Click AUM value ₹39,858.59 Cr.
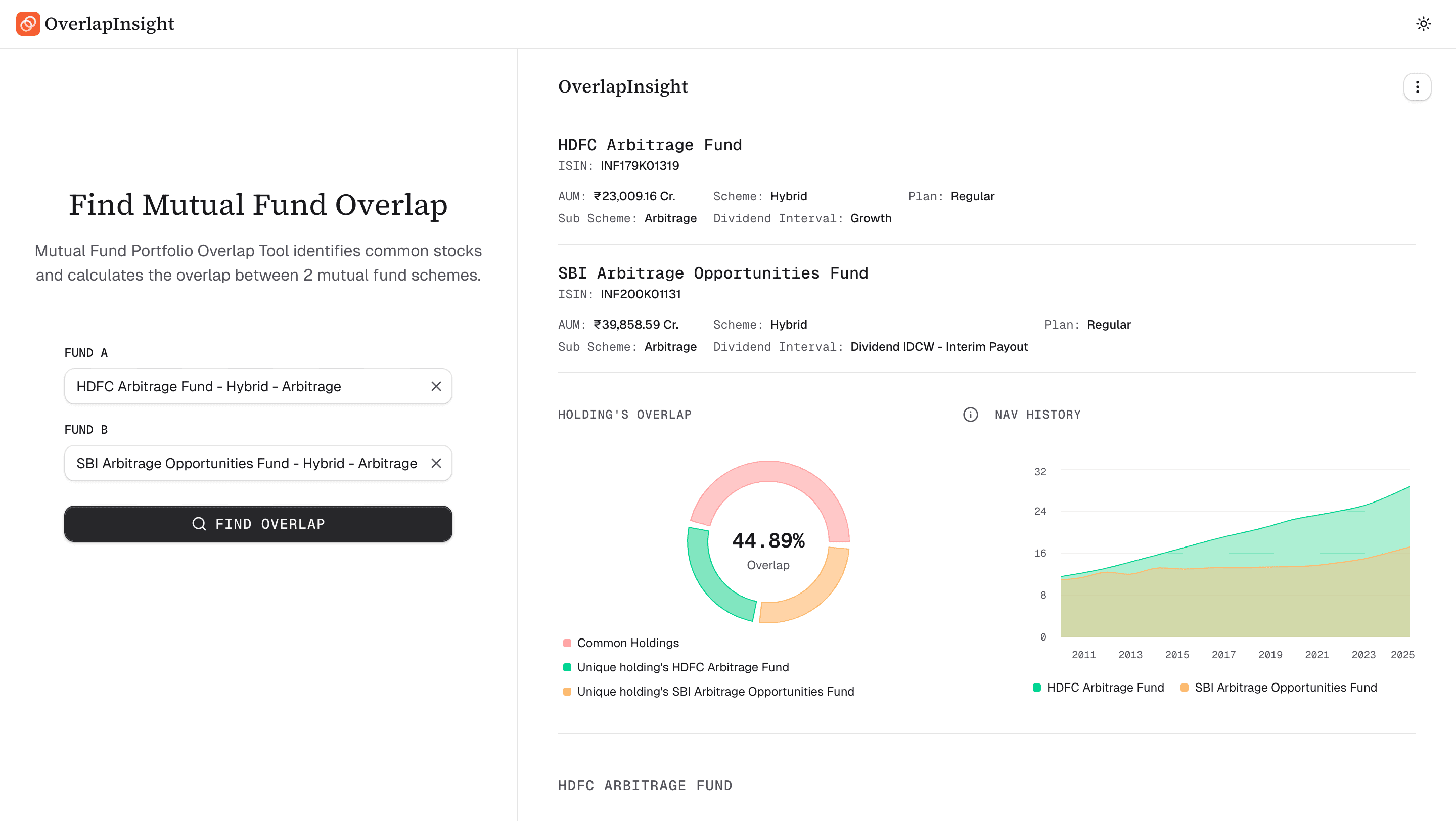Viewport: 1456px width, 821px height. coord(636,325)
